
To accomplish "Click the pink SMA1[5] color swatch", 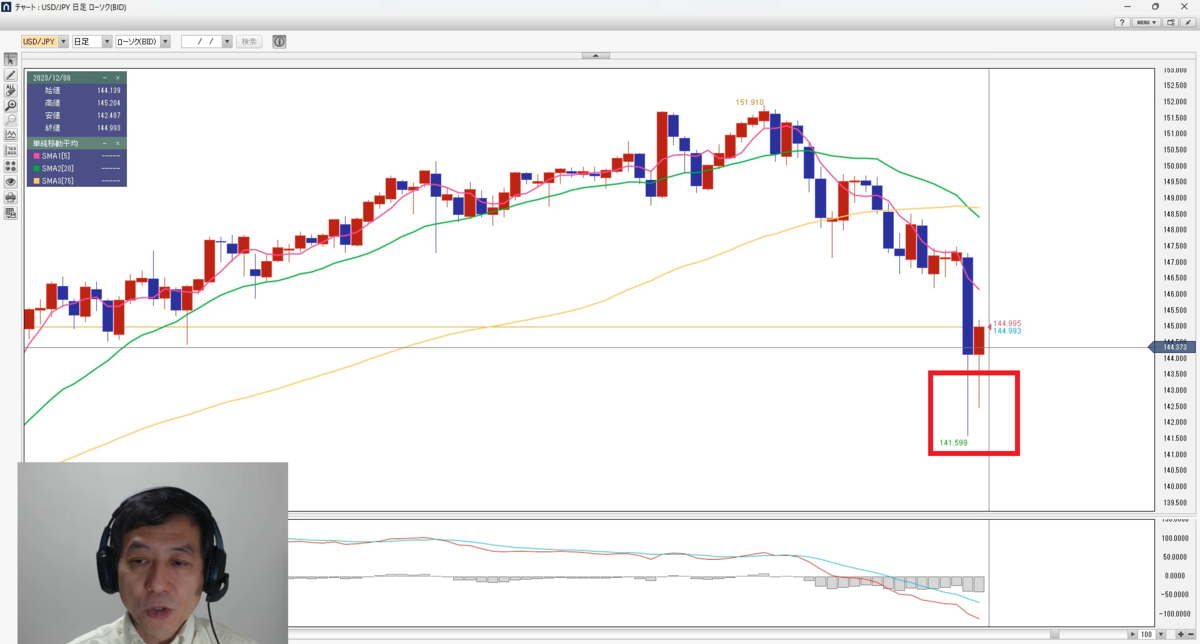I will pos(36,156).
